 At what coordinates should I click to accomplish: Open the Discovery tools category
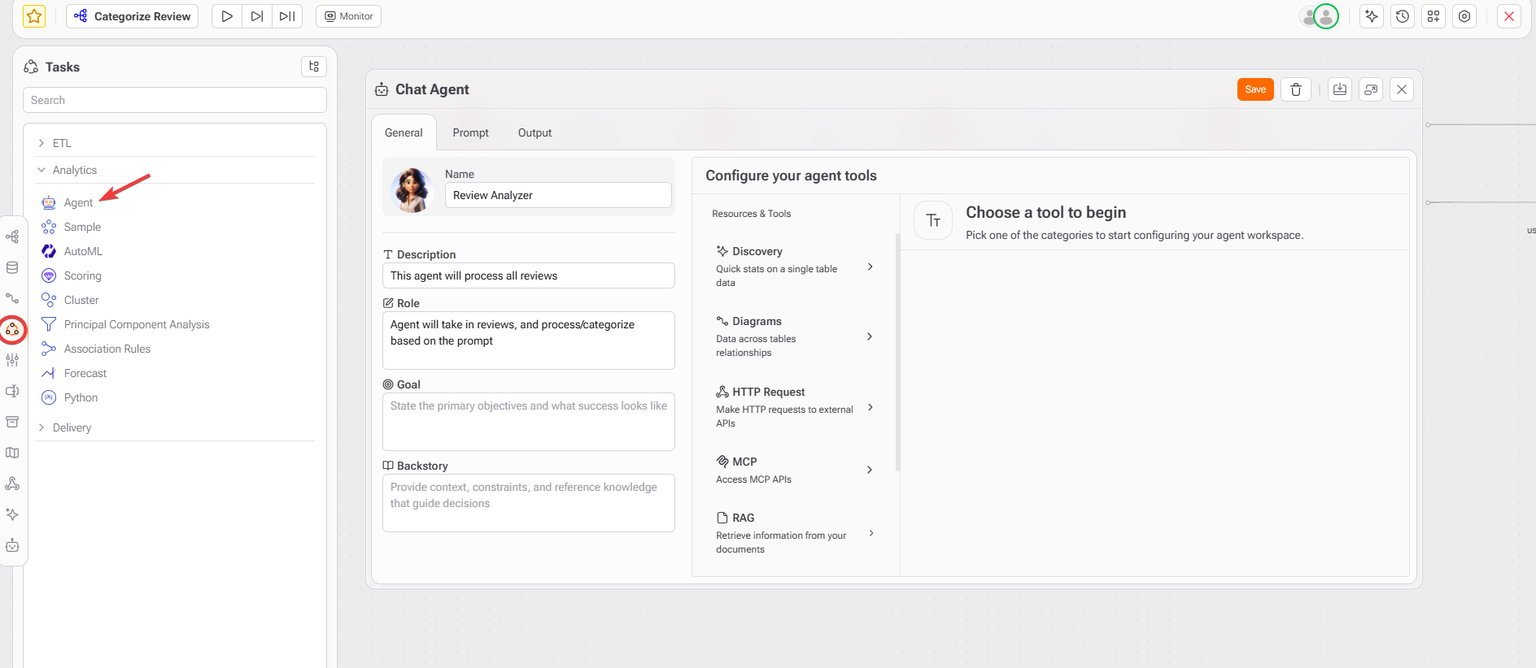794,266
